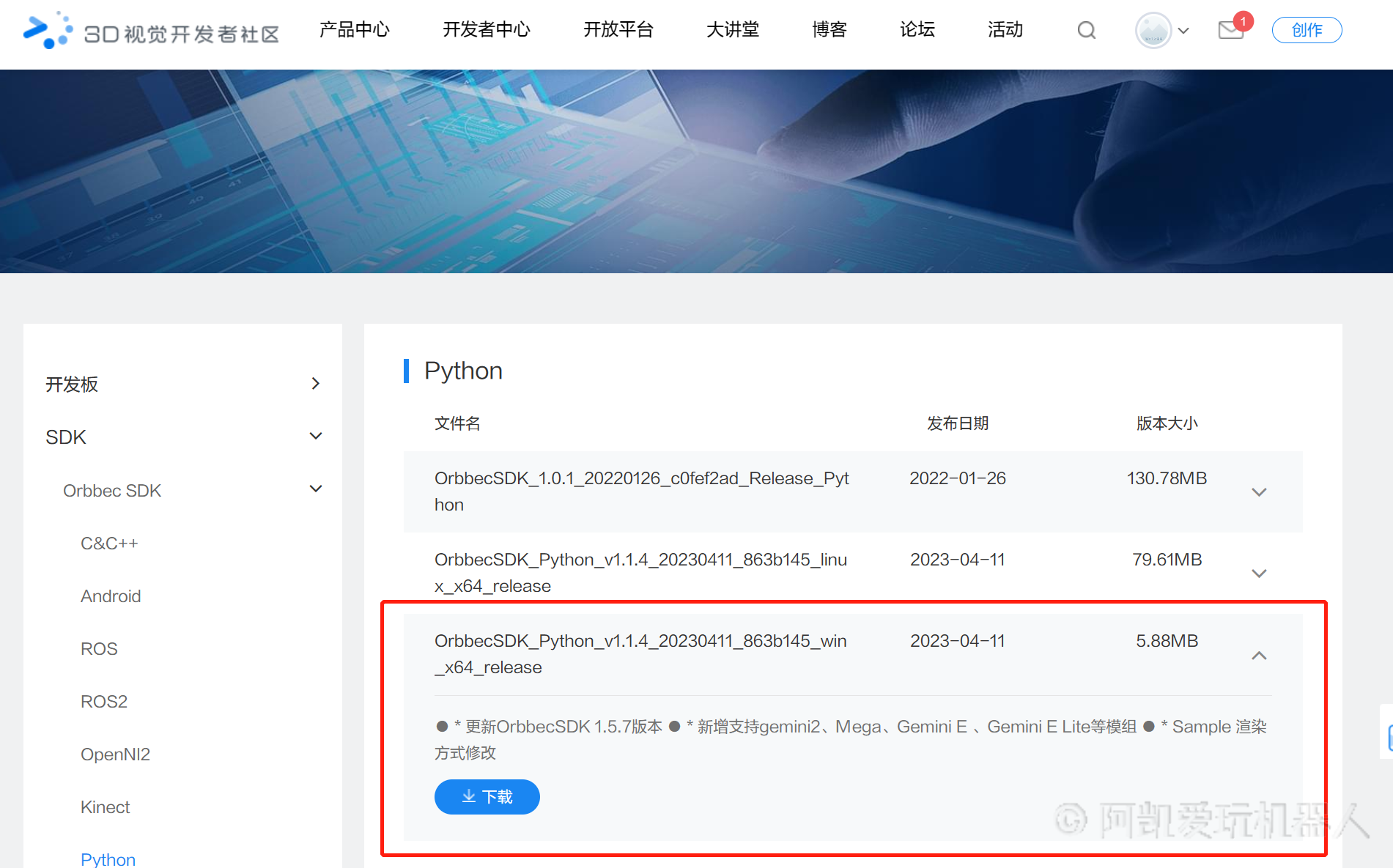
Task: Click the 下载 download button
Action: [487, 797]
